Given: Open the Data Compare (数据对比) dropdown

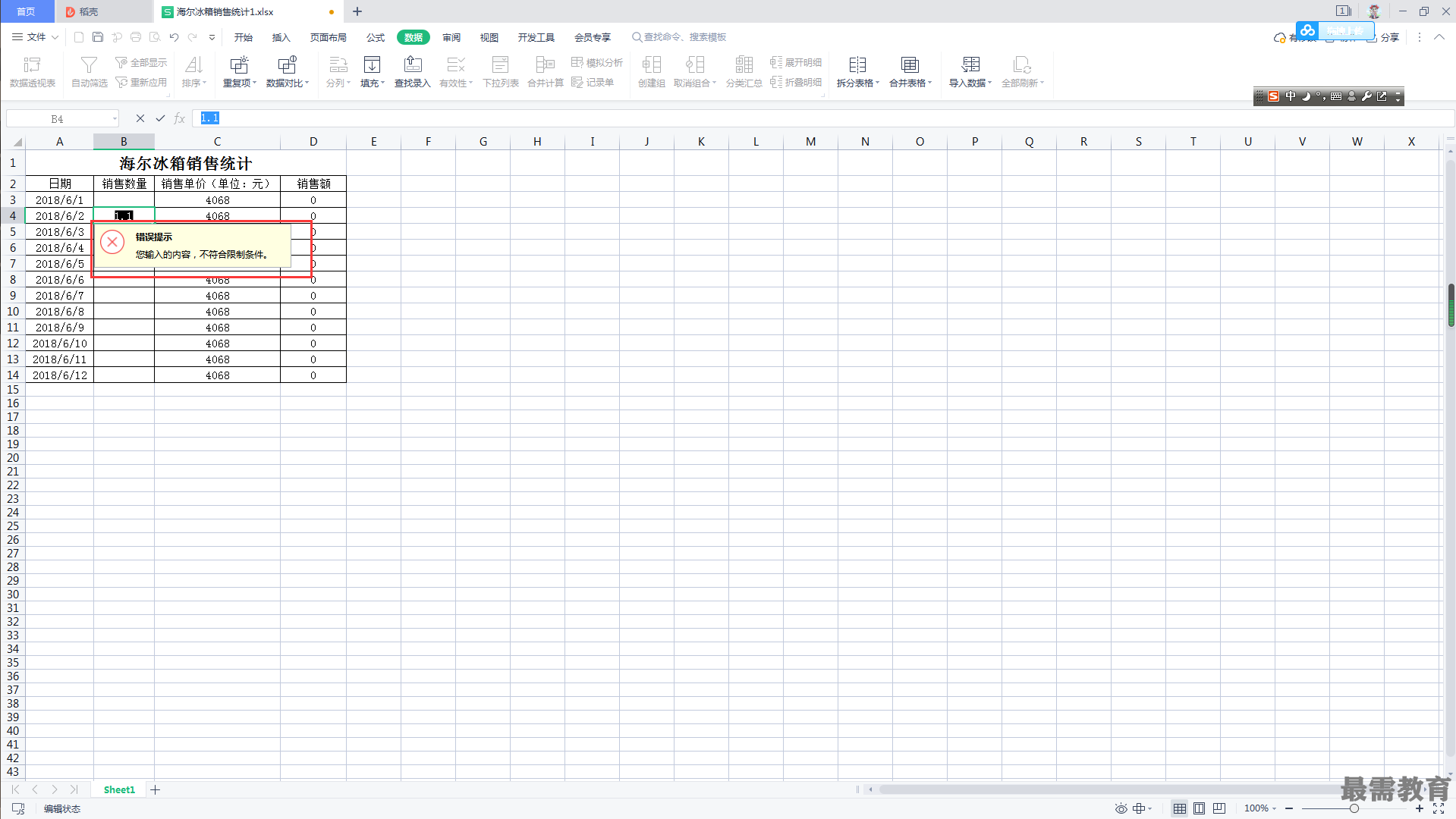Looking at the screenshot, I should click(x=288, y=72).
